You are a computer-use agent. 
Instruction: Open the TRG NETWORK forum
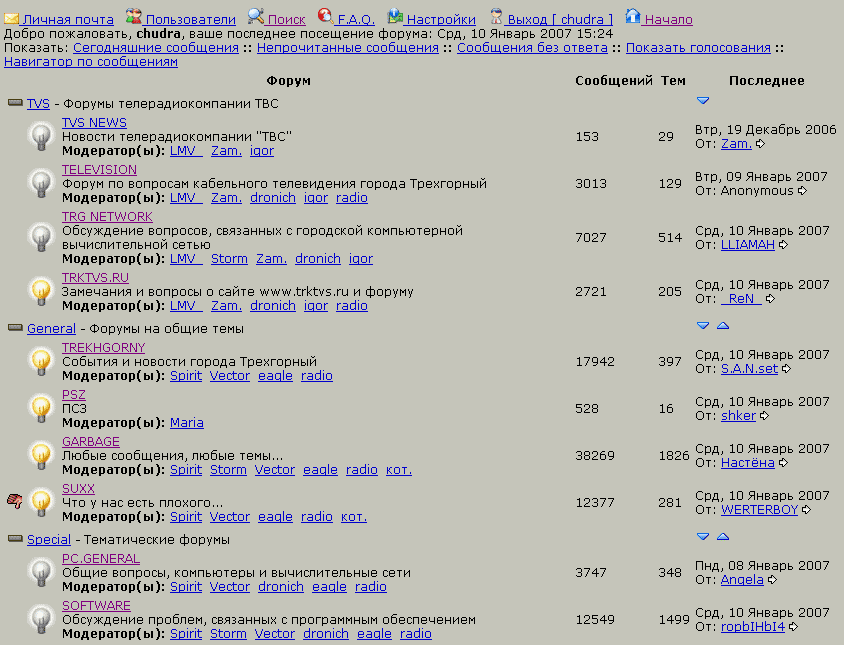click(x=107, y=216)
